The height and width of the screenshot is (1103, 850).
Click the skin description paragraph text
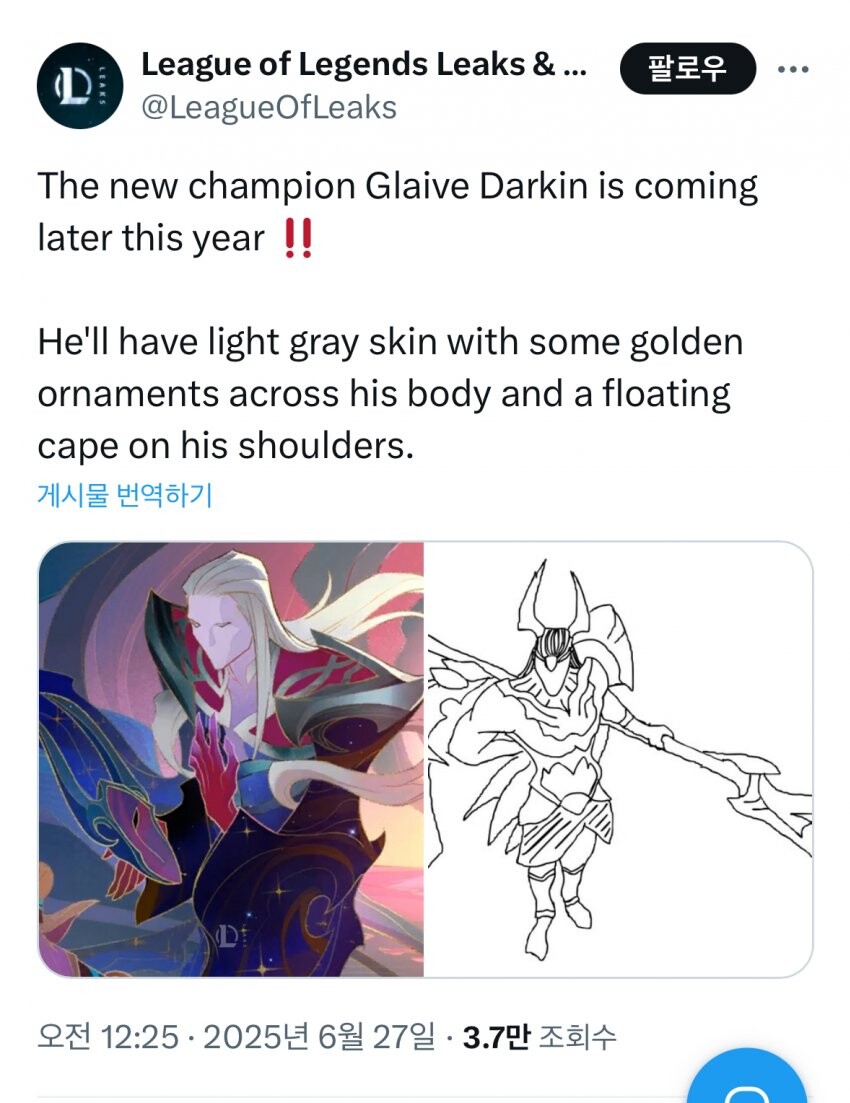(390, 394)
